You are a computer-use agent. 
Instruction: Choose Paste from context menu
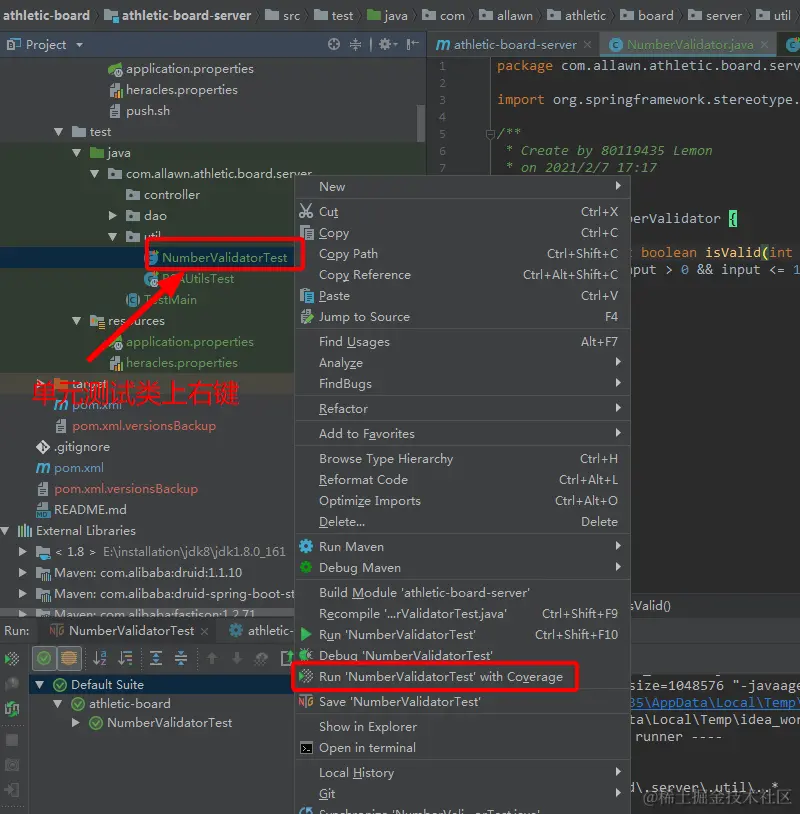coord(463,295)
